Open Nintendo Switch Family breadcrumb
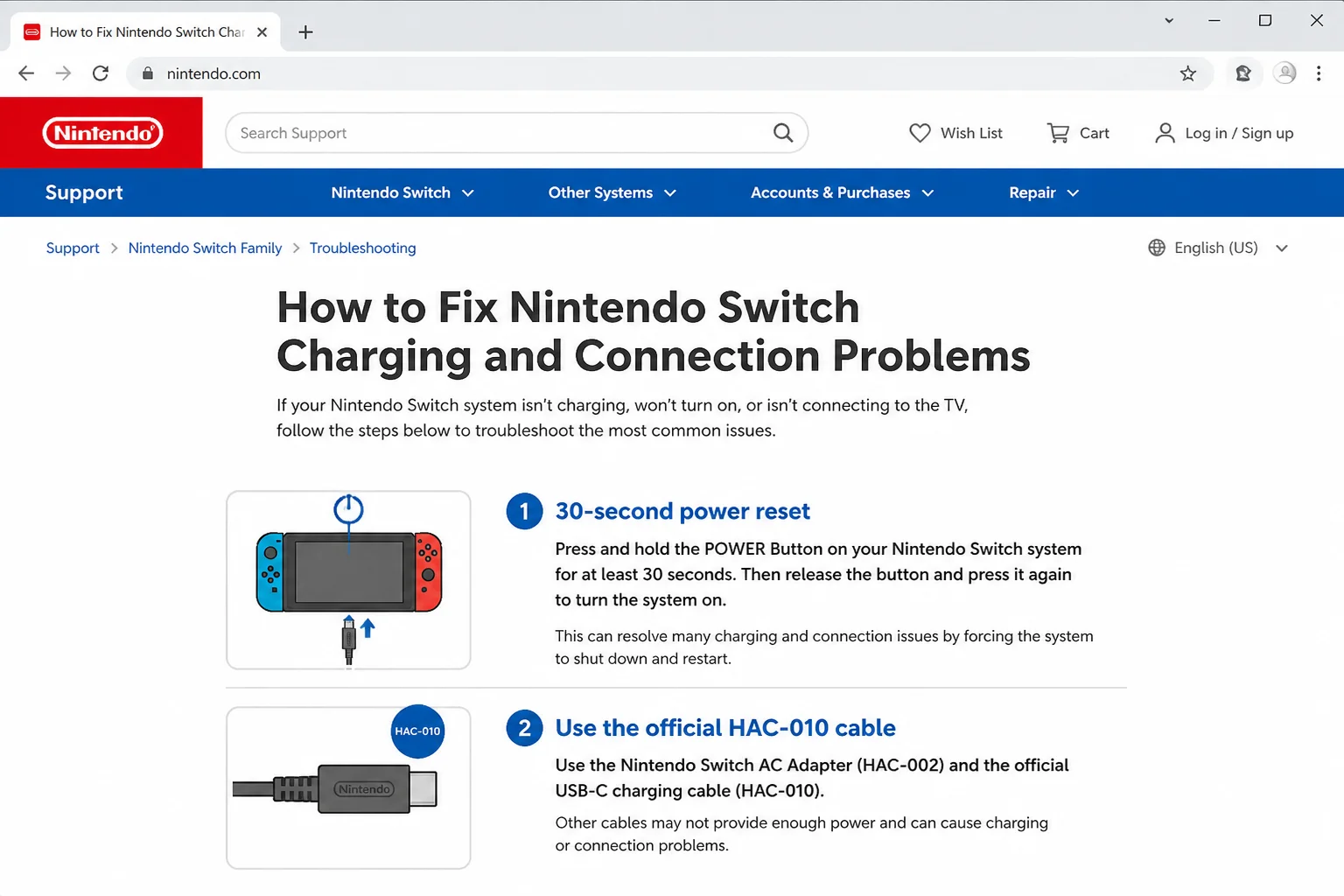The image size is (1344, 896). (205, 248)
